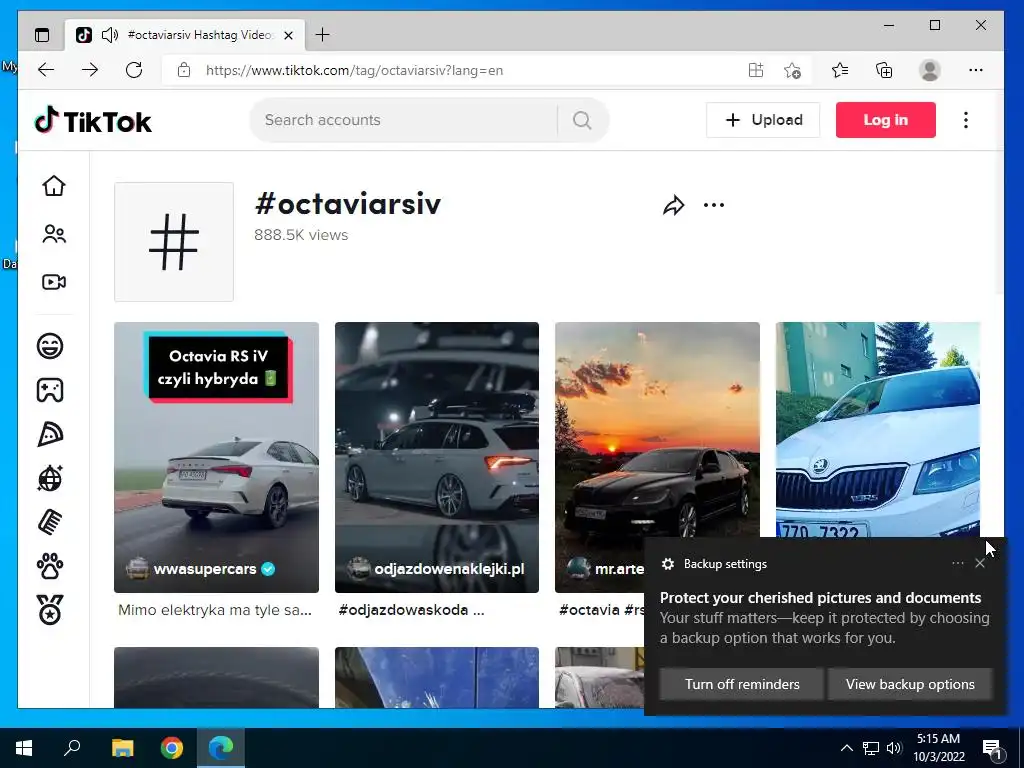Click View backup options
The image size is (1024, 768).
pyautogui.click(x=910, y=684)
